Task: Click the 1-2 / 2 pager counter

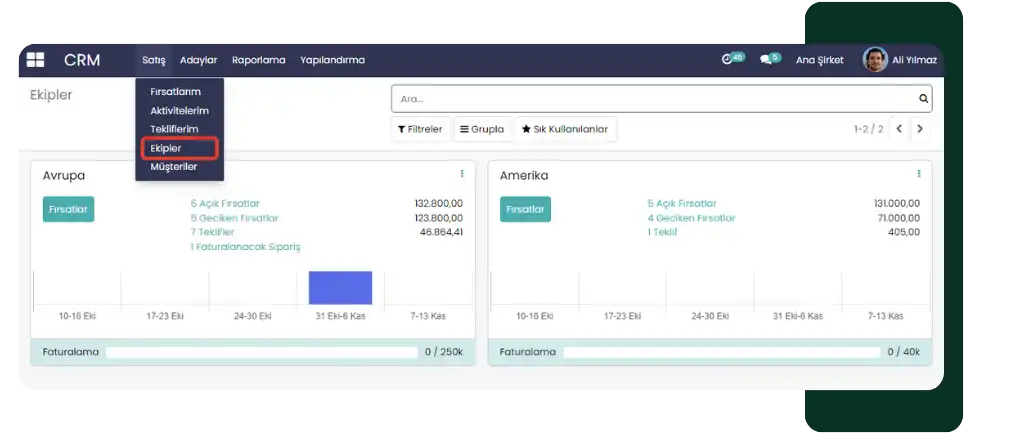Action: [869, 129]
